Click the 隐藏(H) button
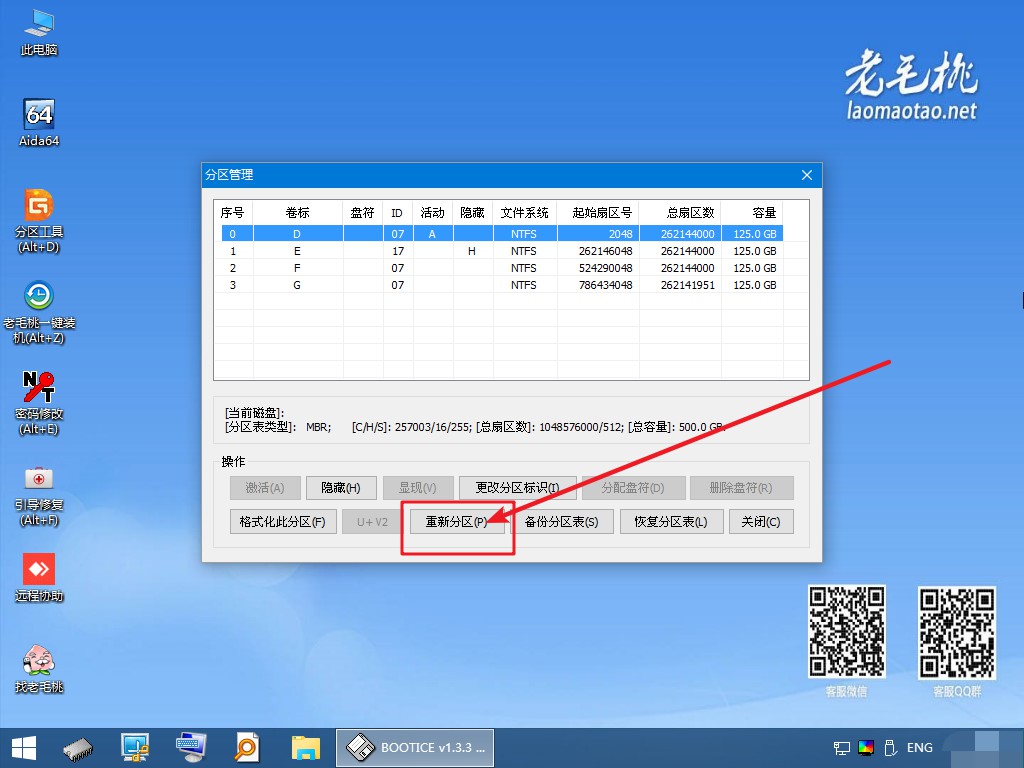Screen dimensions: 1024x768 click(x=341, y=488)
